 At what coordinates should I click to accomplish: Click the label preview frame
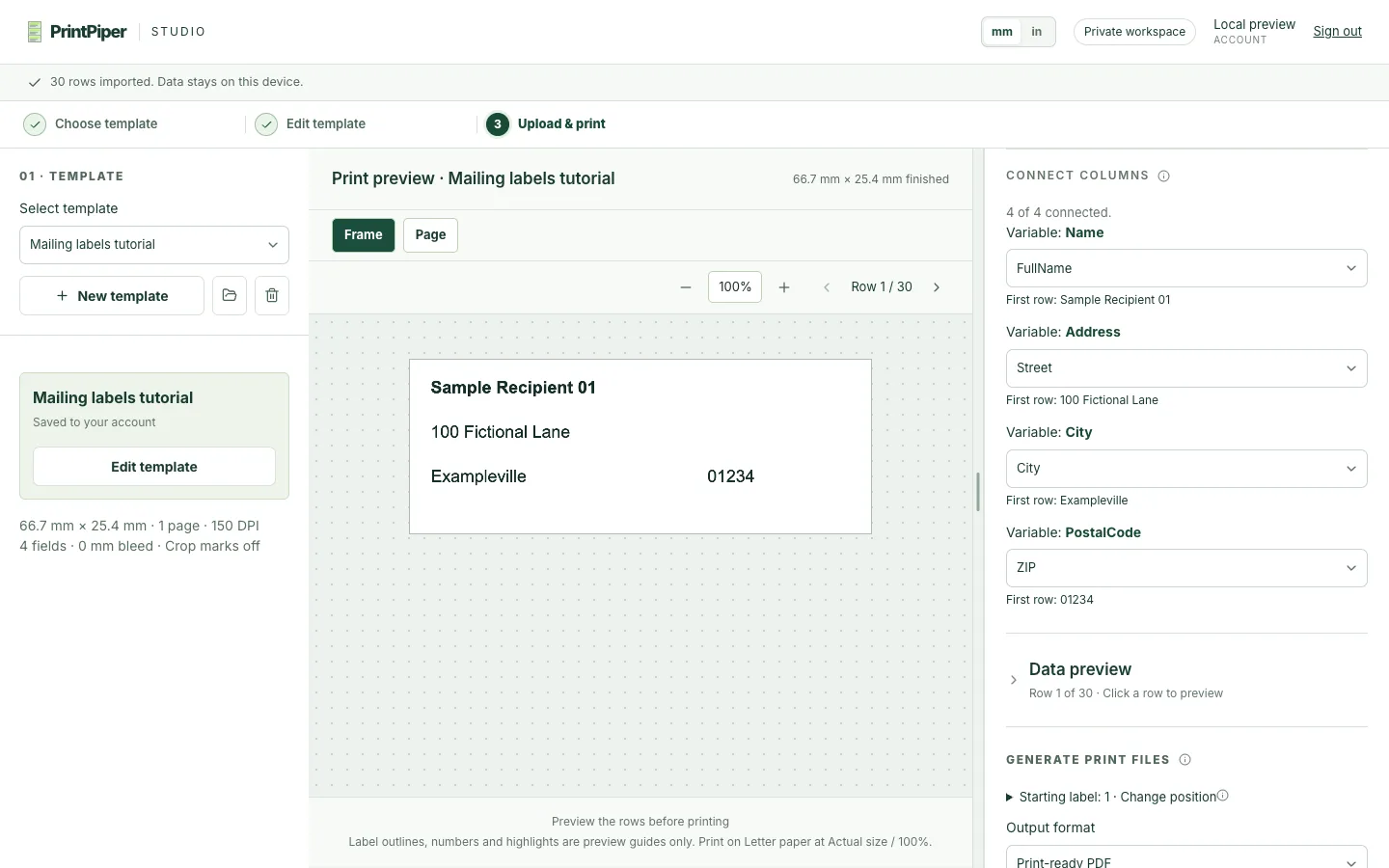point(640,447)
